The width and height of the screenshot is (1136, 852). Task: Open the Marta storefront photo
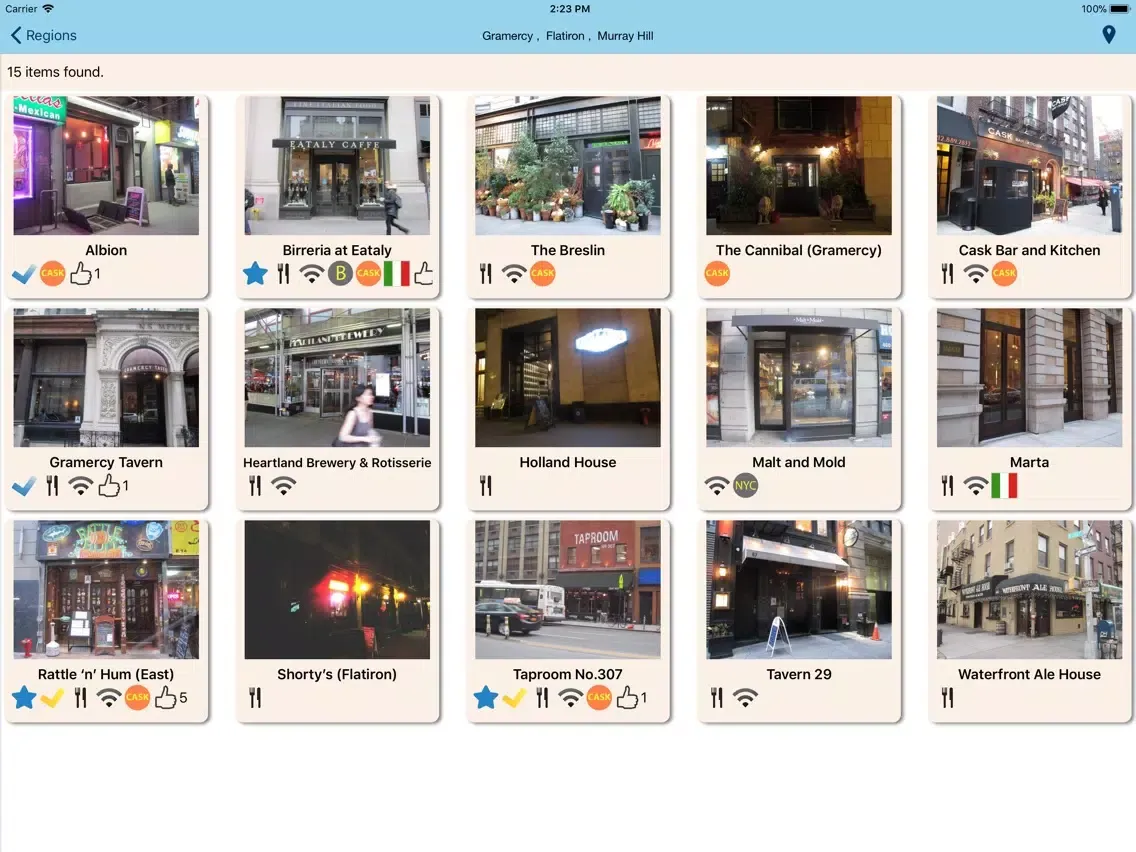click(1030, 377)
